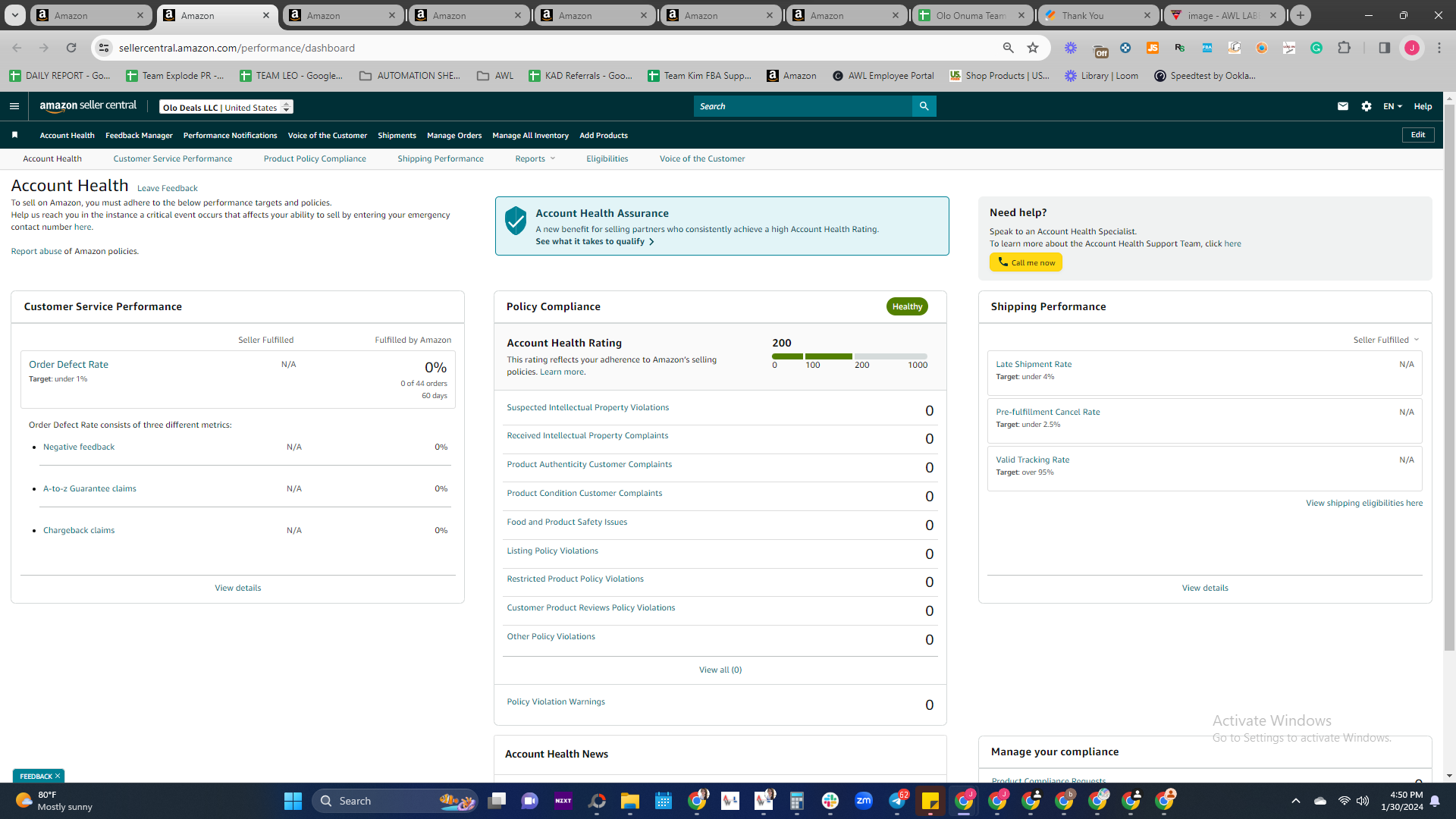Expand the Reports dropdown

(x=535, y=158)
